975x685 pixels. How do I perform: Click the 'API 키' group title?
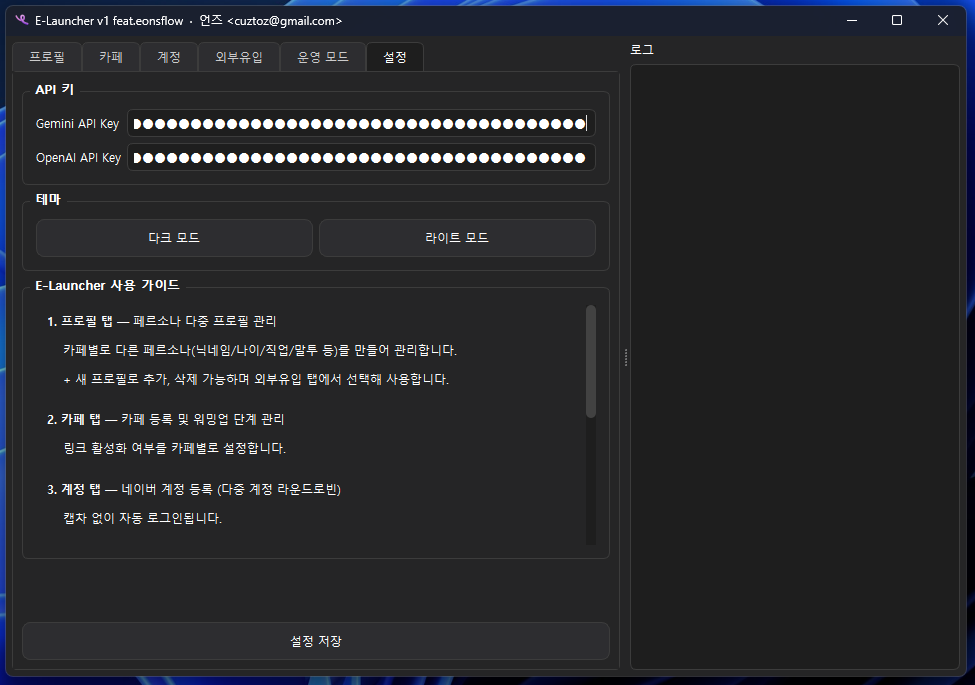pos(55,90)
